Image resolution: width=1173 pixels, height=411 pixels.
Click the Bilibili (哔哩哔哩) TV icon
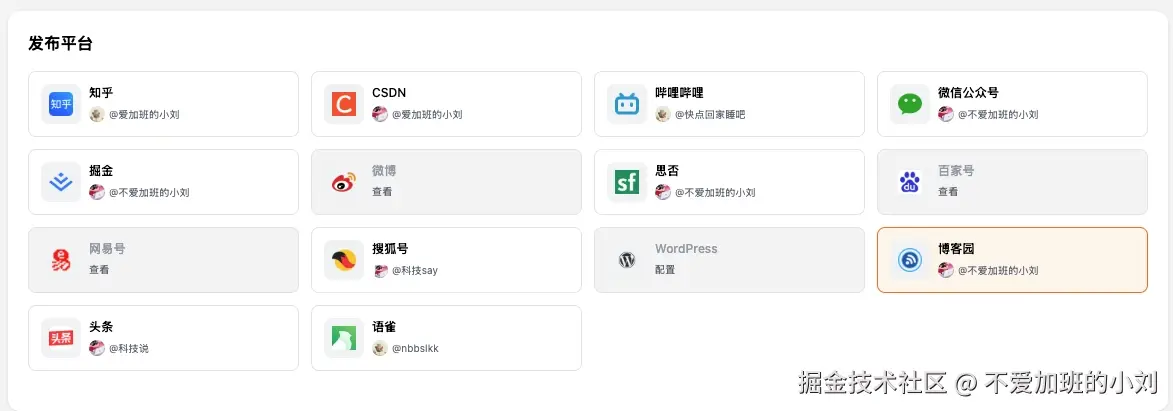point(627,104)
